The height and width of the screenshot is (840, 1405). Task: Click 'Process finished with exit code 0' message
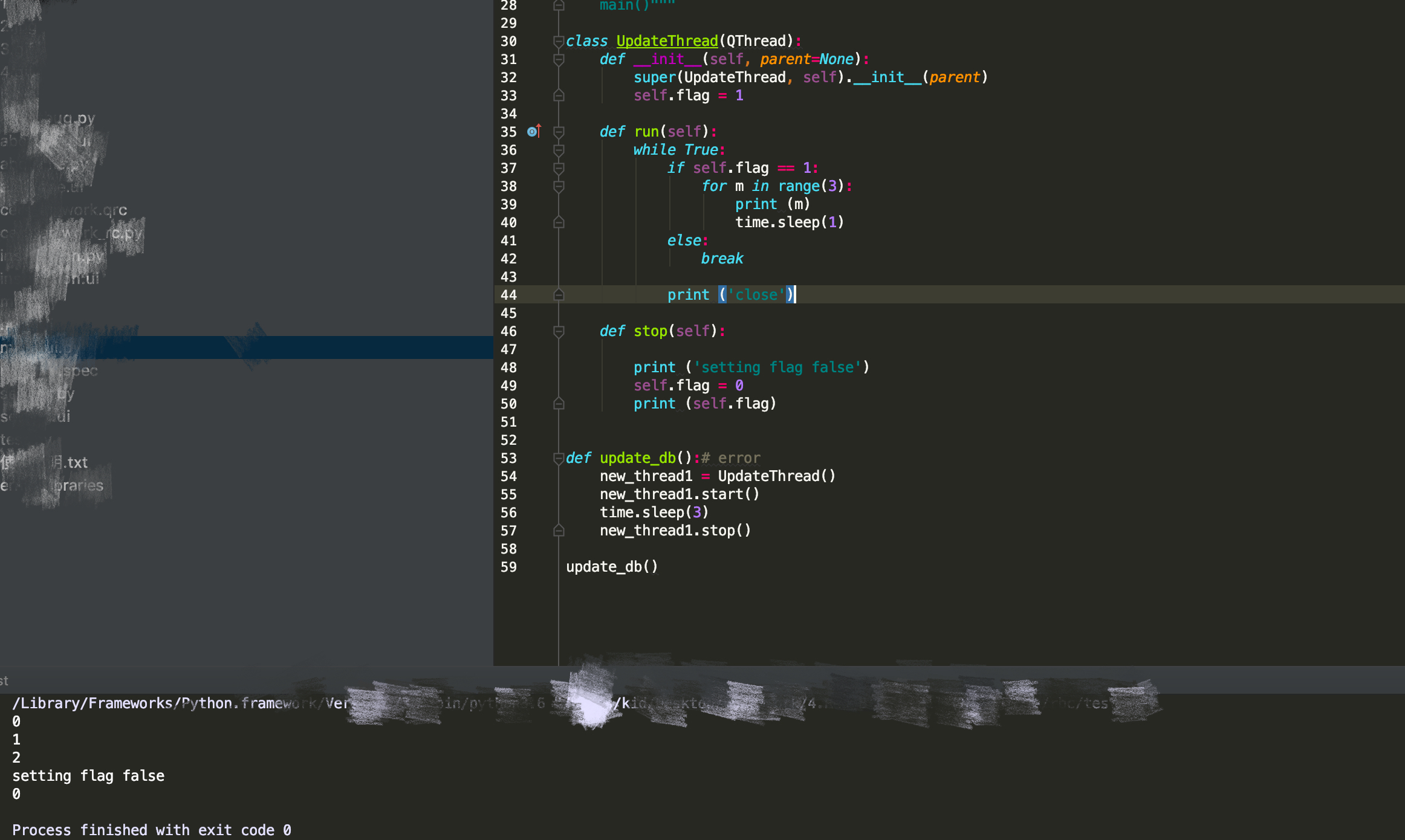(x=152, y=830)
